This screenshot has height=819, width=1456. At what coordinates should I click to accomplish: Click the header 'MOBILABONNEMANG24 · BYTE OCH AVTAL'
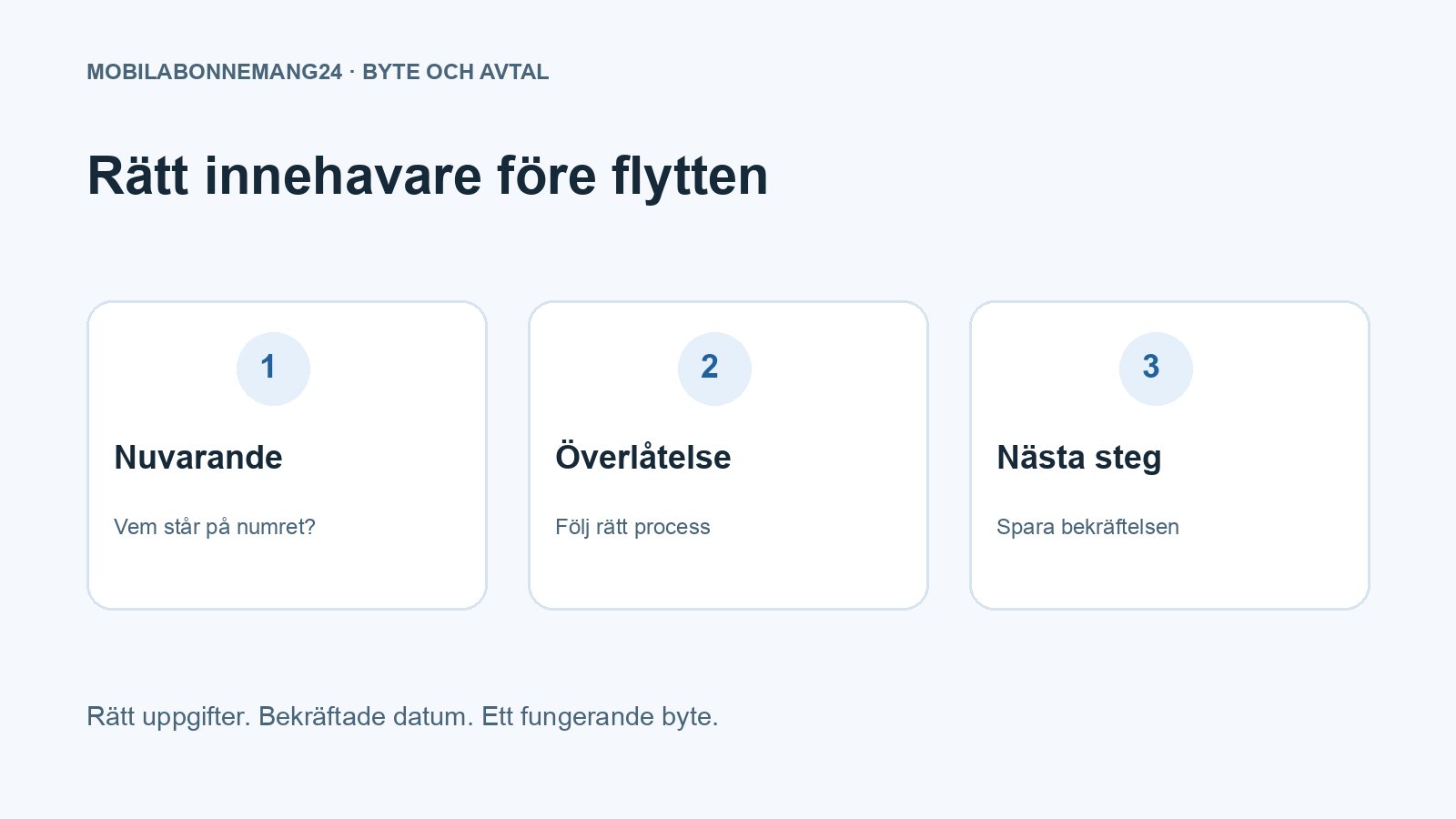tap(318, 72)
